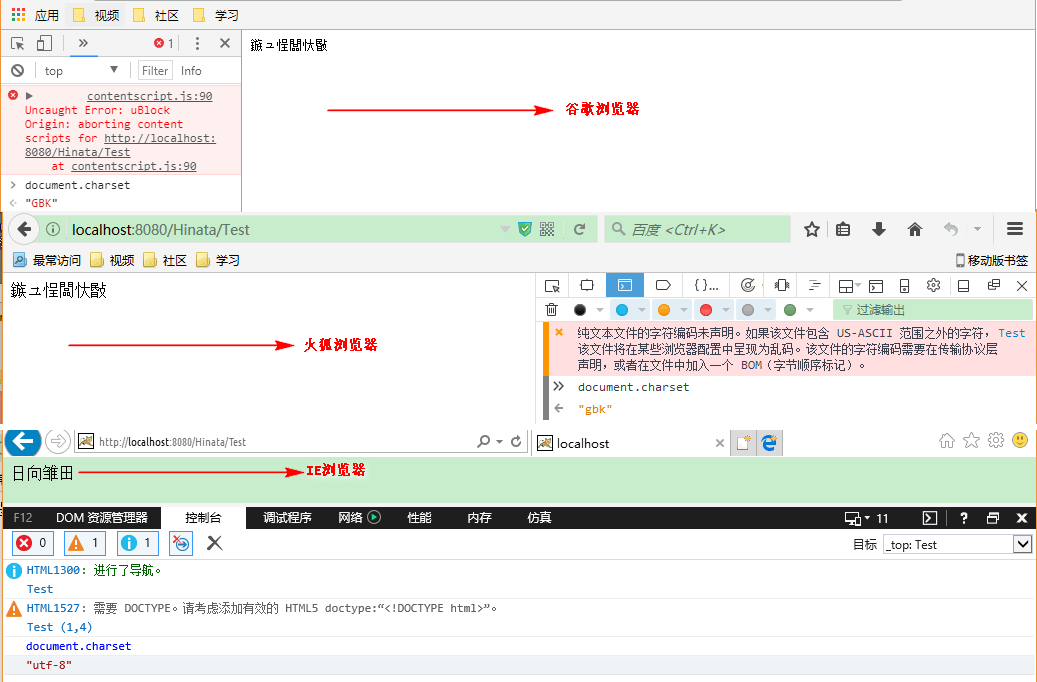Clear the Chrome console
Screen dimensions: 1037x682
18,70
